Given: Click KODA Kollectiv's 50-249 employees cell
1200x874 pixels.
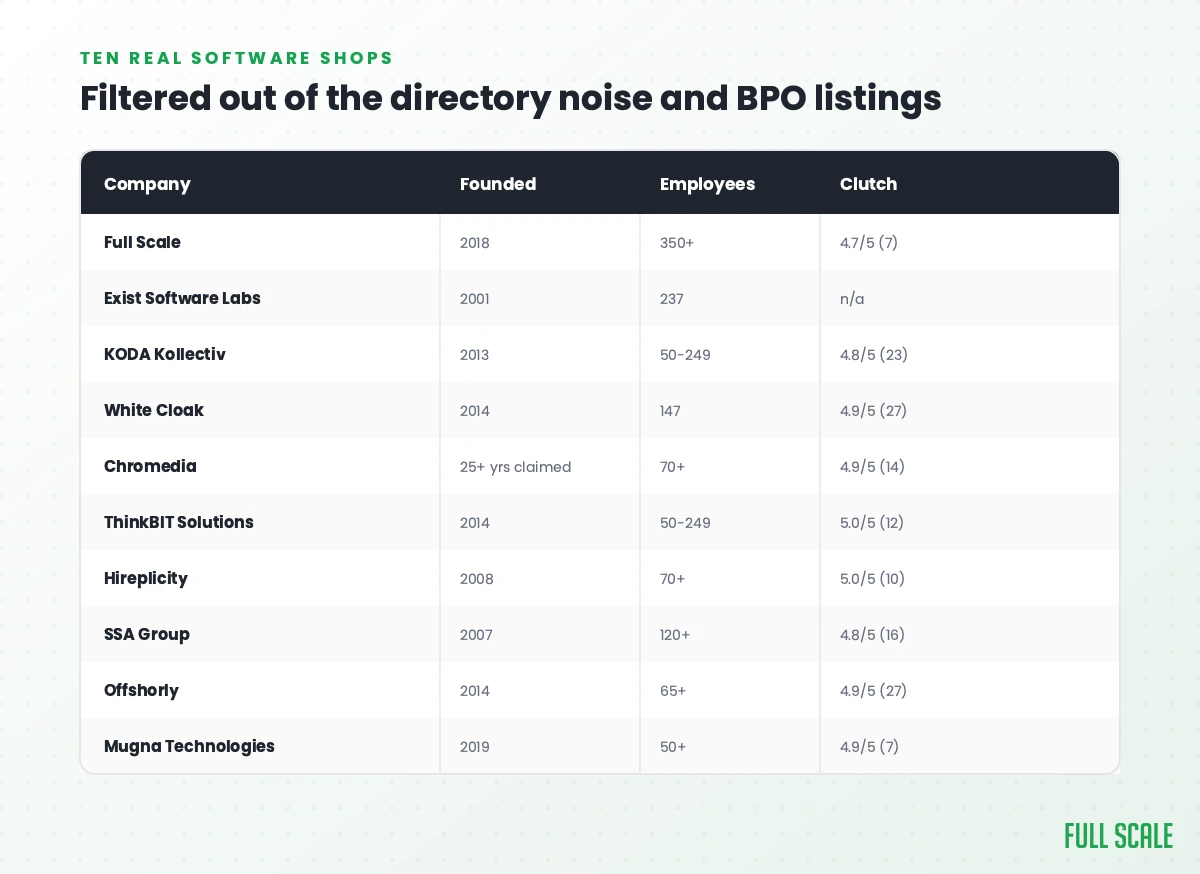Looking at the screenshot, I should [x=686, y=354].
